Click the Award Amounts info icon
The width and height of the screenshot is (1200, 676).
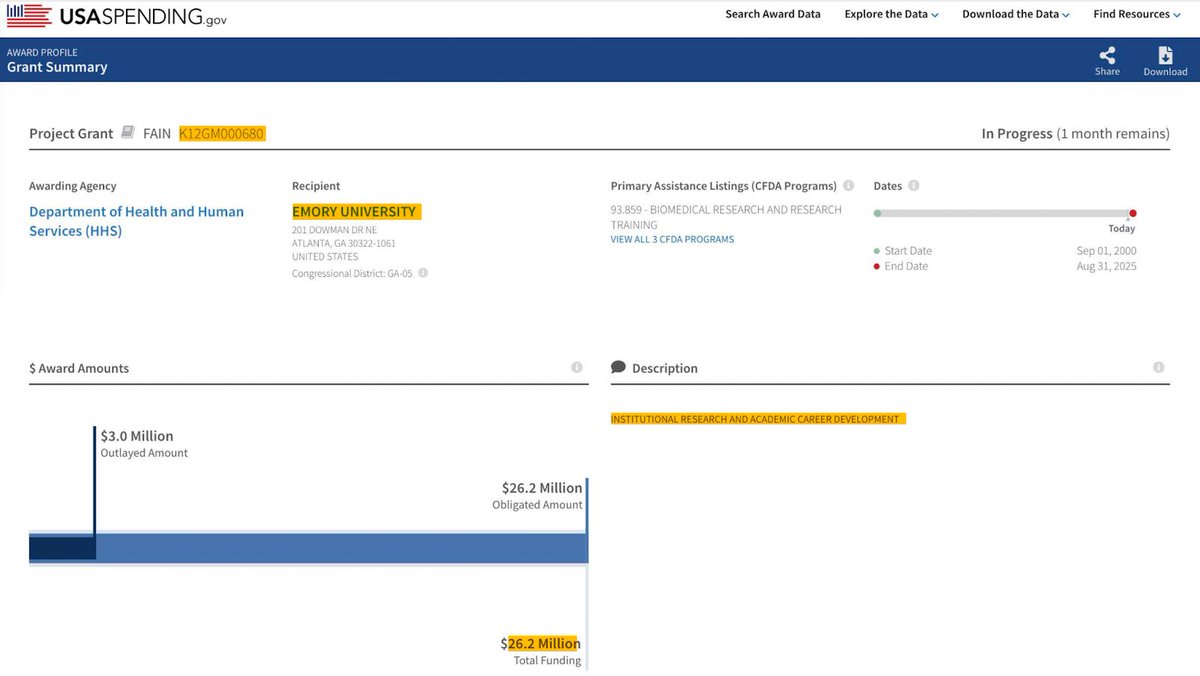tap(577, 368)
